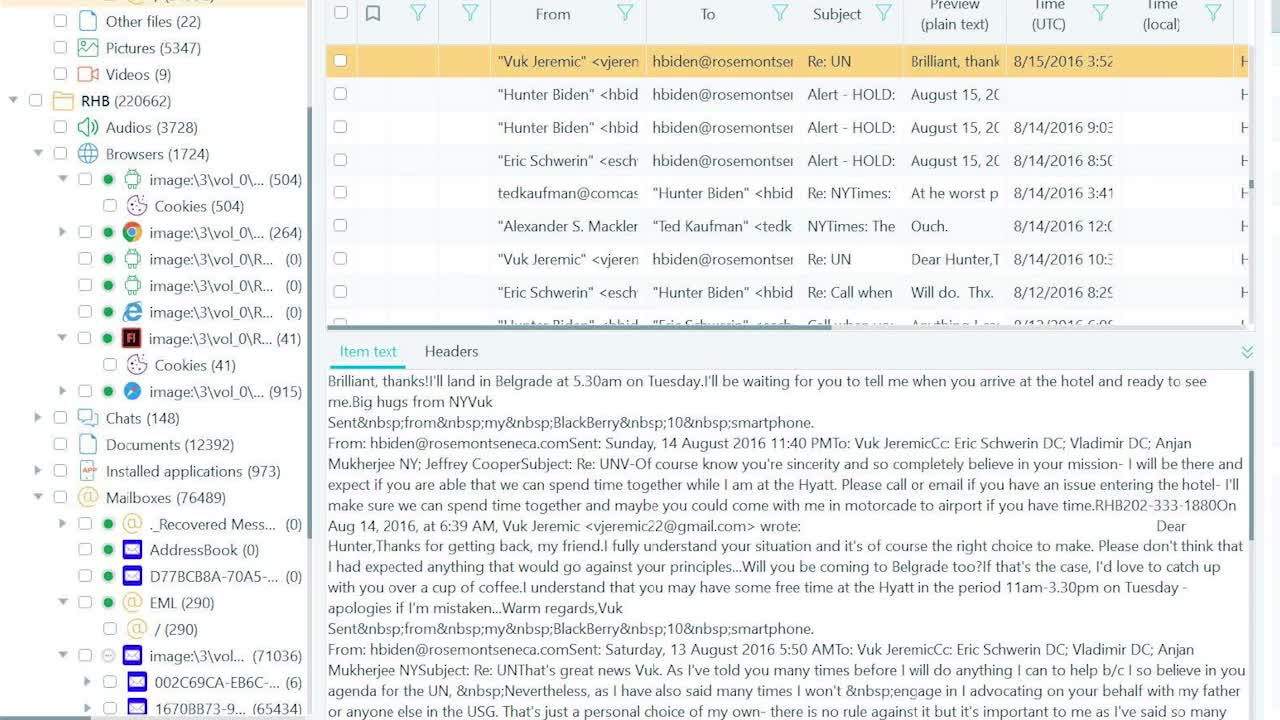Tick the Audios (3728) checkbox

tap(60, 127)
